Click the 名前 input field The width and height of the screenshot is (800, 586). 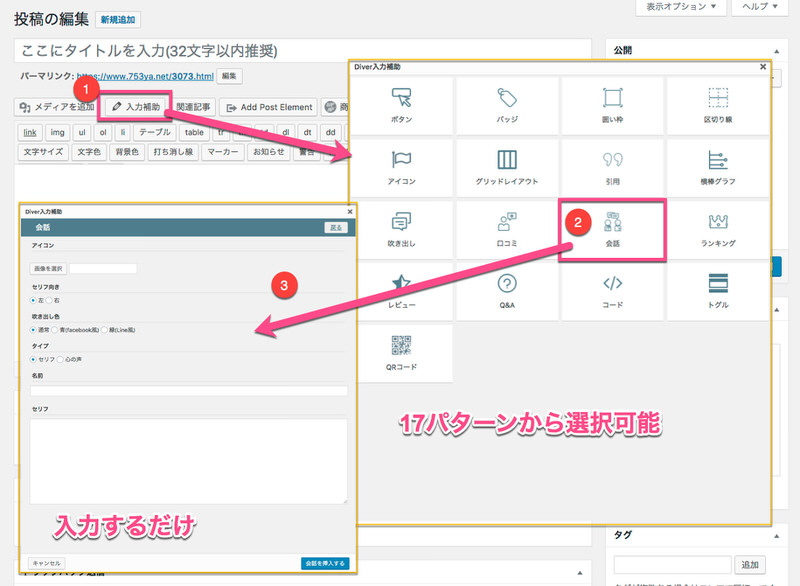pos(188,390)
